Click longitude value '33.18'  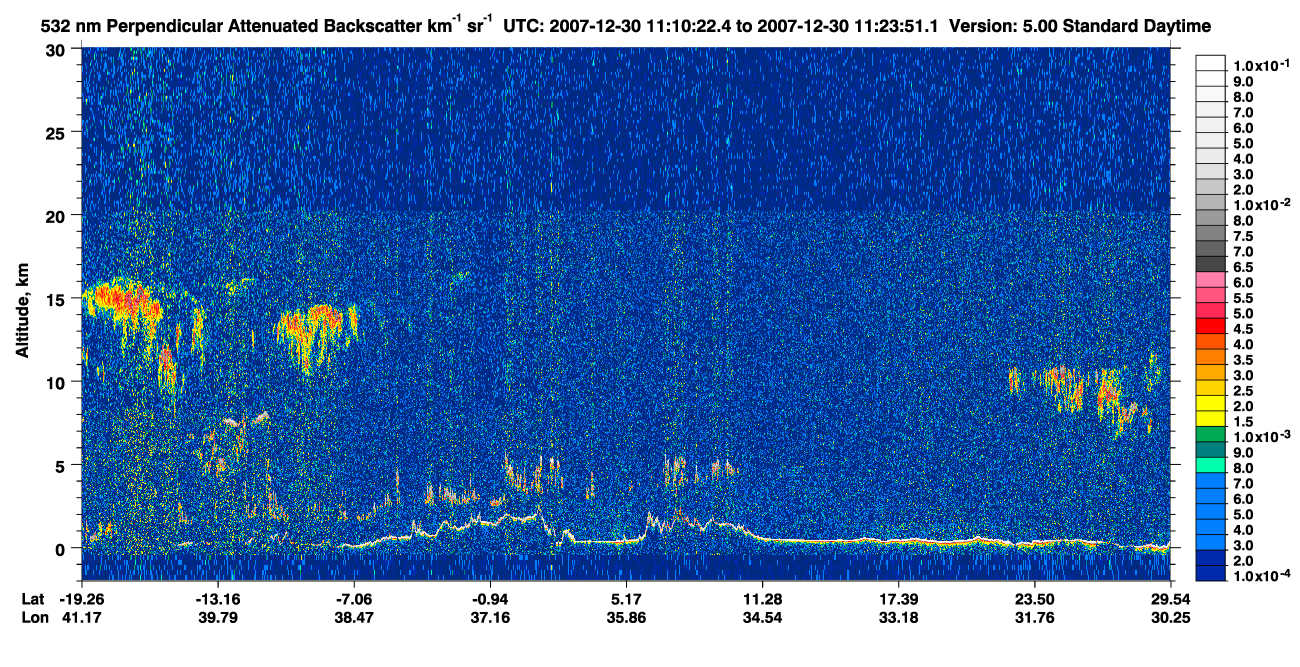(x=898, y=617)
